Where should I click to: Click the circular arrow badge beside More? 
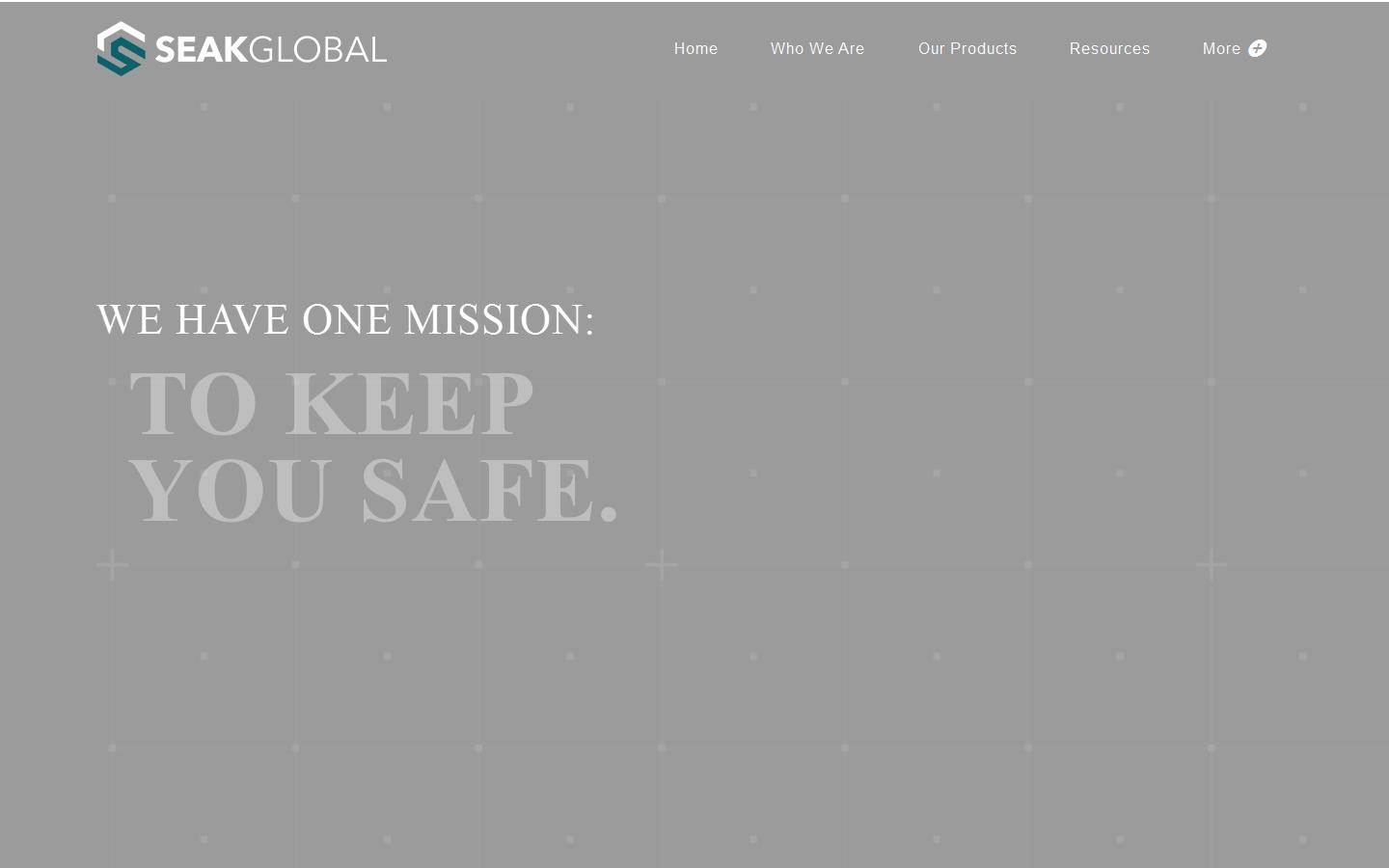coord(1258,48)
